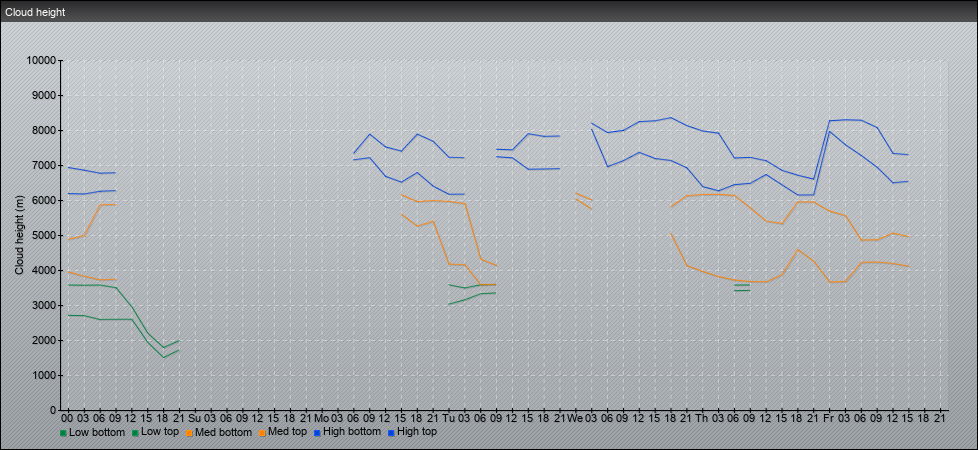Select the 'Med top' legend label
The width and height of the screenshot is (978, 450).
(286, 432)
